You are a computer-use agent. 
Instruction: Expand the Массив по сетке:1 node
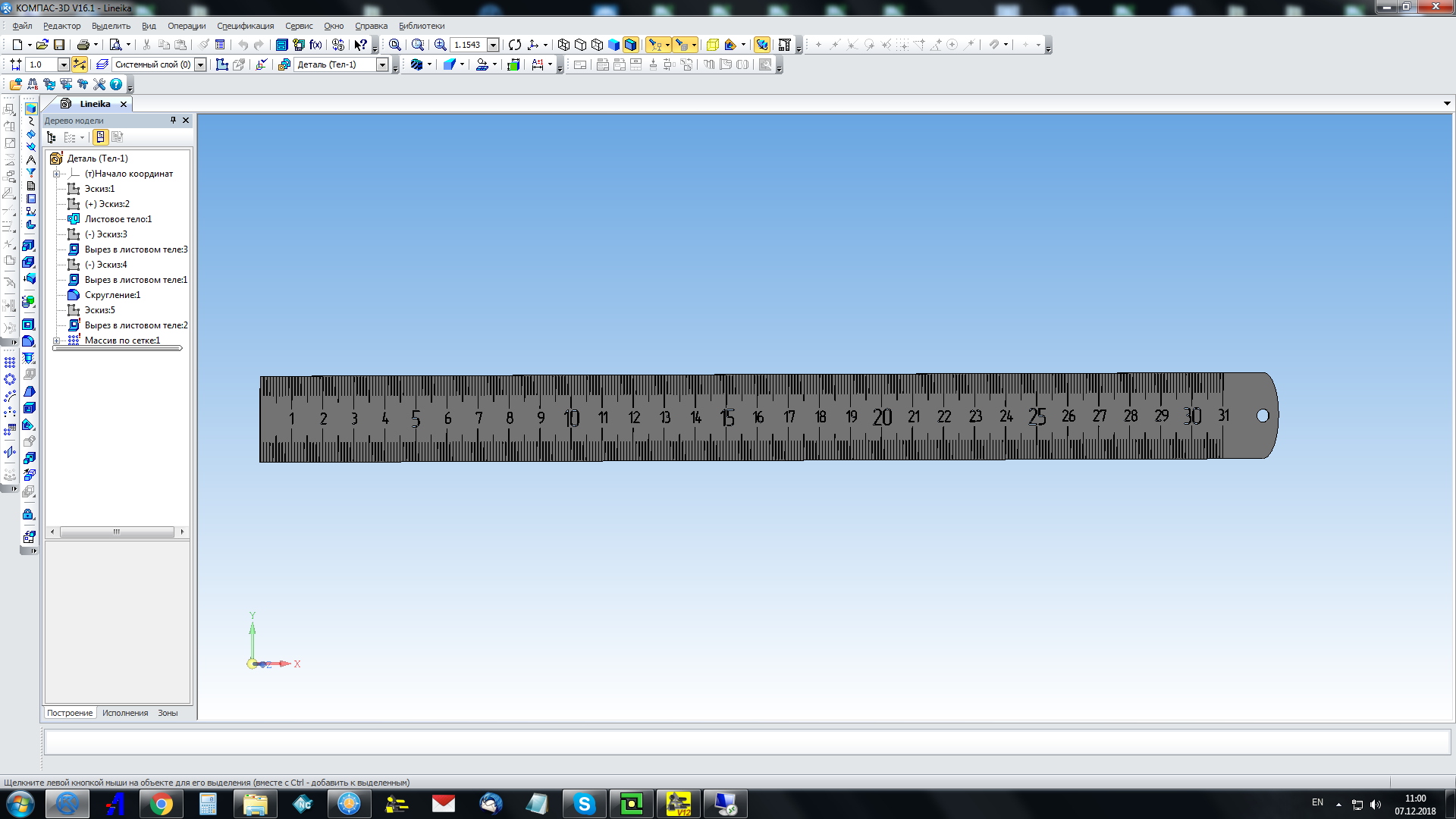(x=56, y=340)
